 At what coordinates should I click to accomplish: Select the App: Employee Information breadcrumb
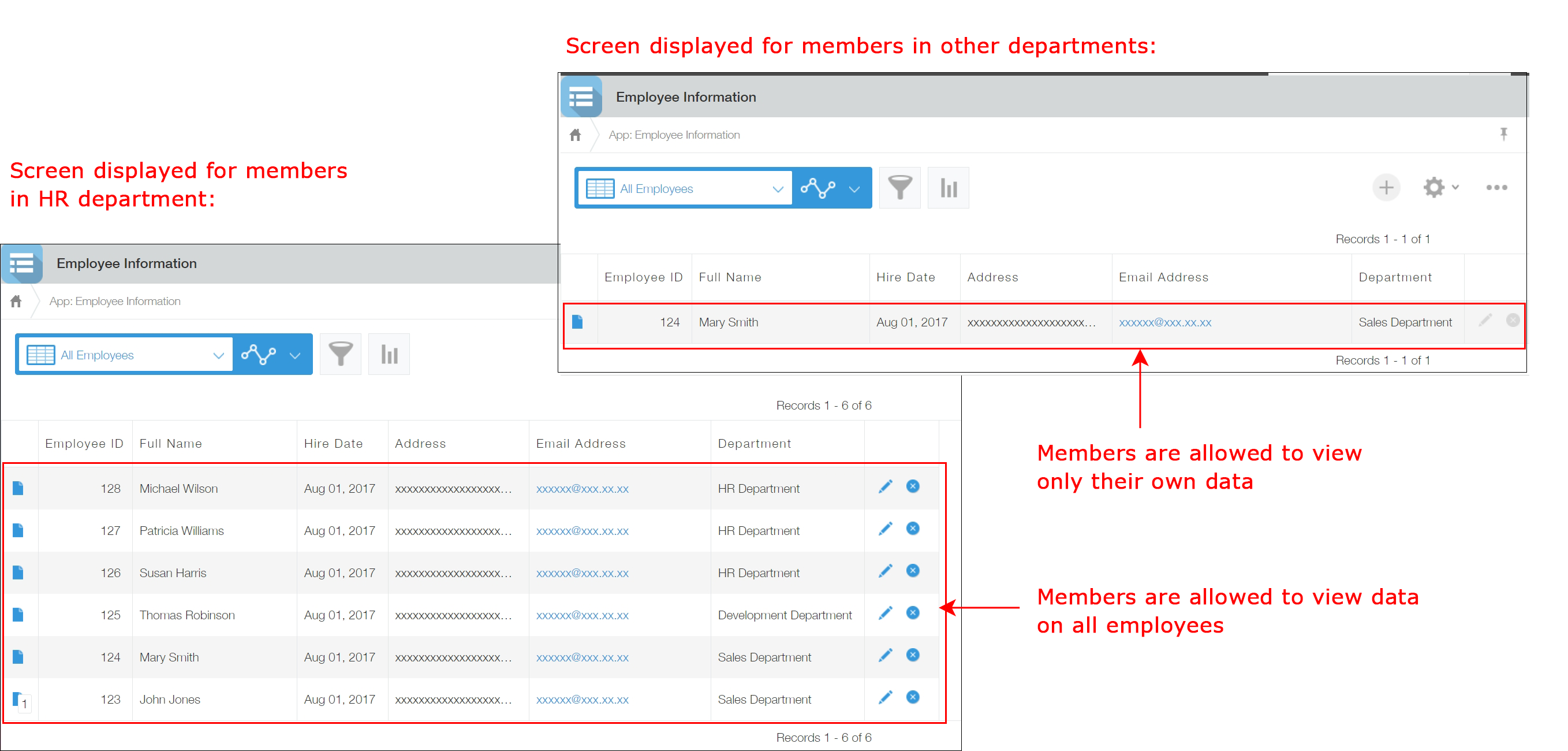[673, 135]
